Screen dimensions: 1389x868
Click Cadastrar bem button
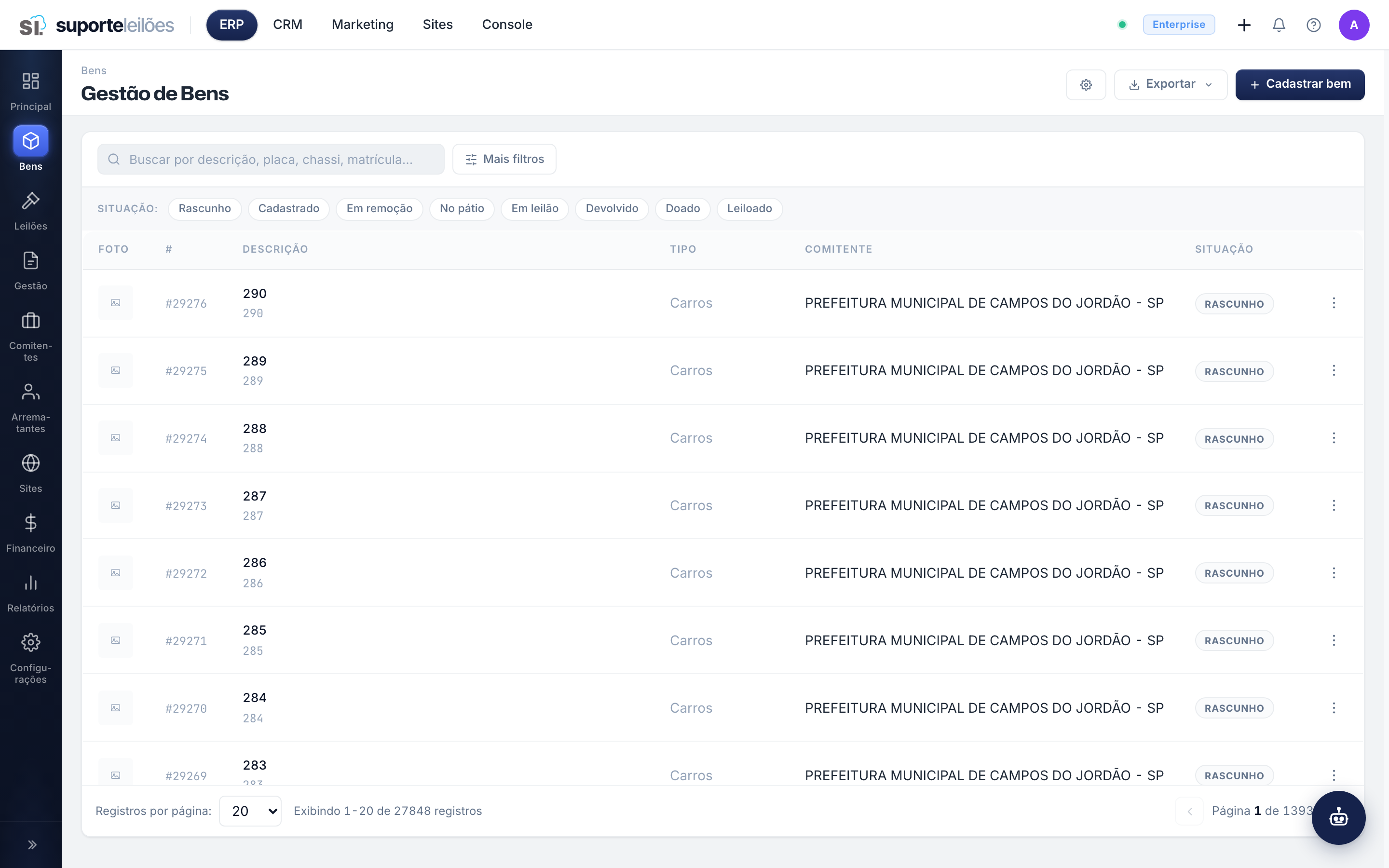tap(1299, 84)
